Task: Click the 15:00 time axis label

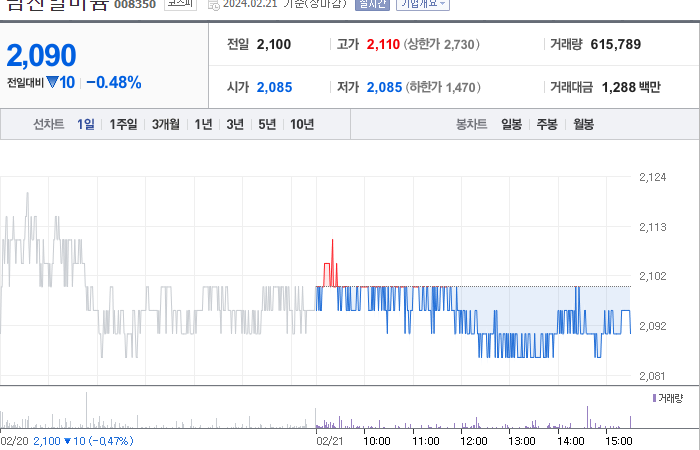Action: pyautogui.click(x=619, y=441)
